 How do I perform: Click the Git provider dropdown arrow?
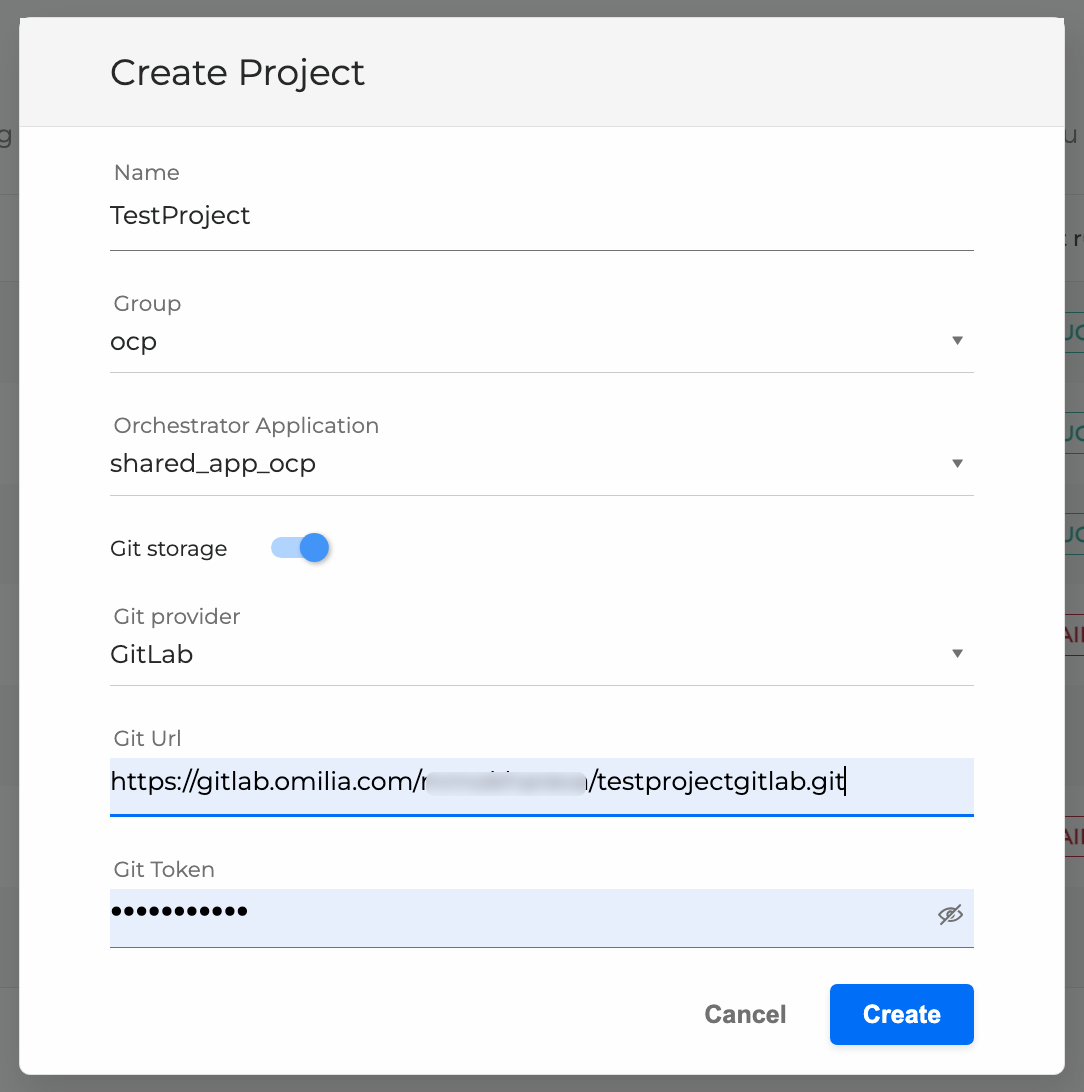click(958, 653)
